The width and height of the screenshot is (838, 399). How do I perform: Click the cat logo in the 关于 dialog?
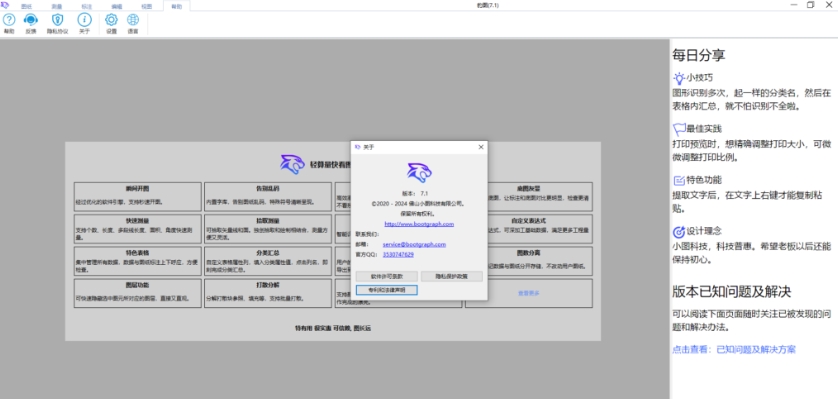[419, 173]
